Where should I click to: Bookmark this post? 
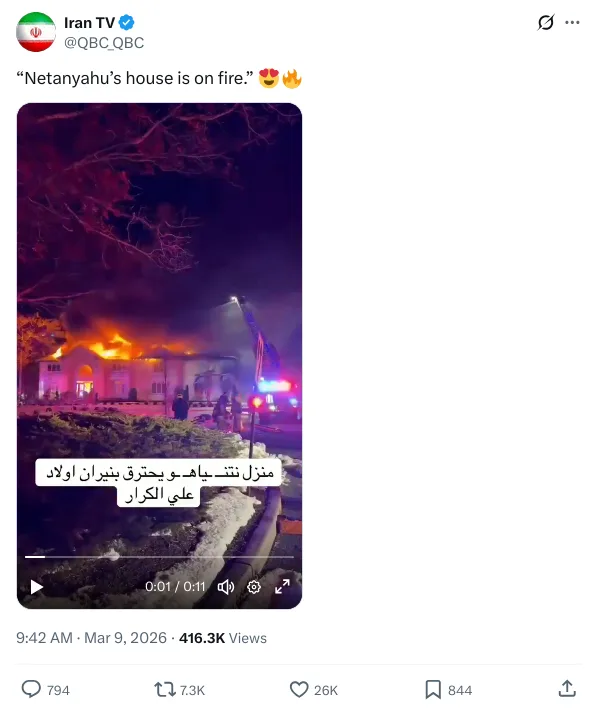pos(433,689)
